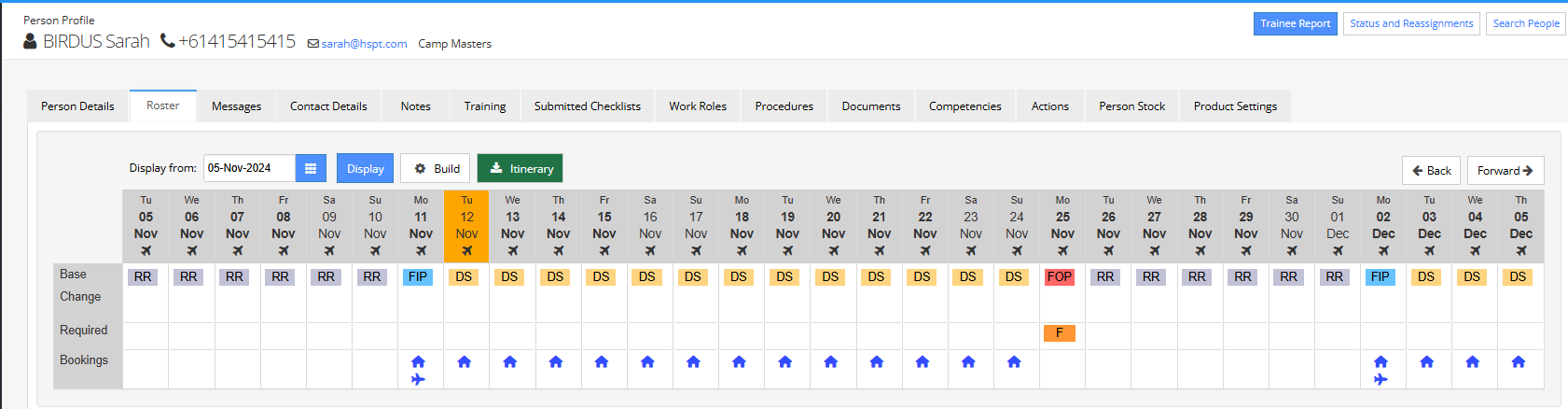Click the orange F required cell
1568x409 pixels.
pyautogui.click(x=1060, y=332)
